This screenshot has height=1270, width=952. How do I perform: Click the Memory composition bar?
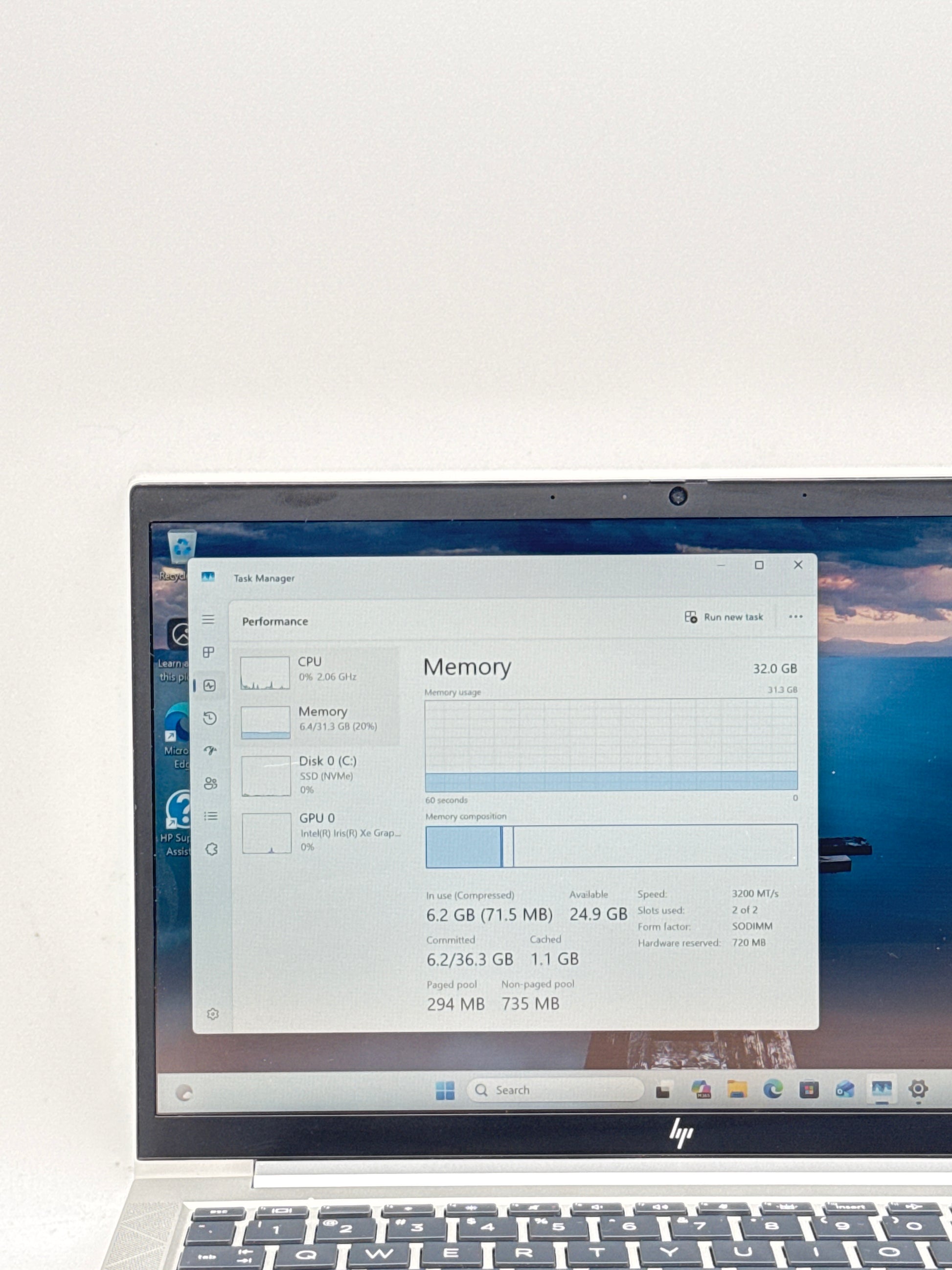(x=611, y=846)
